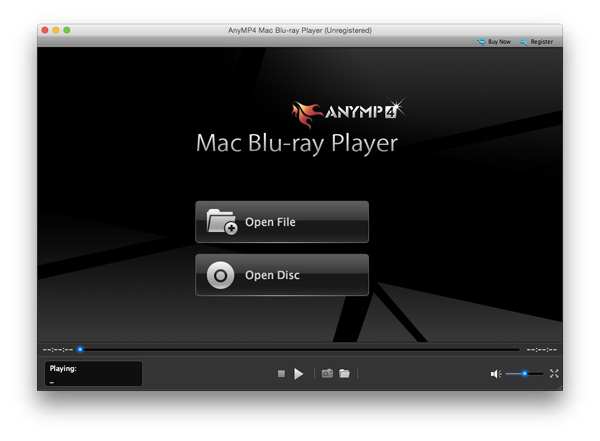Mute audio using the speaker icon
600x441 pixels.
[x=495, y=374]
